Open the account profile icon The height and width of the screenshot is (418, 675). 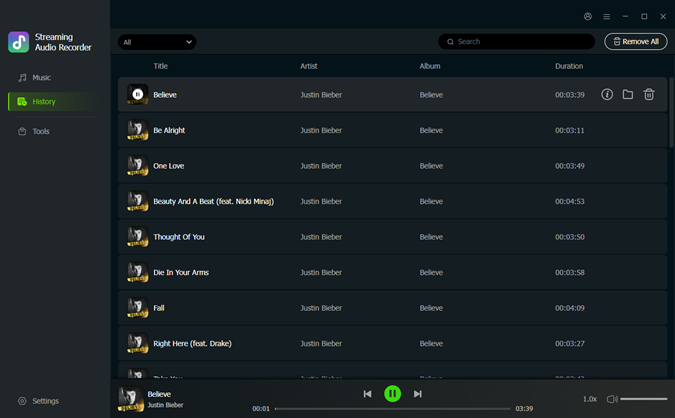pyautogui.click(x=588, y=16)
